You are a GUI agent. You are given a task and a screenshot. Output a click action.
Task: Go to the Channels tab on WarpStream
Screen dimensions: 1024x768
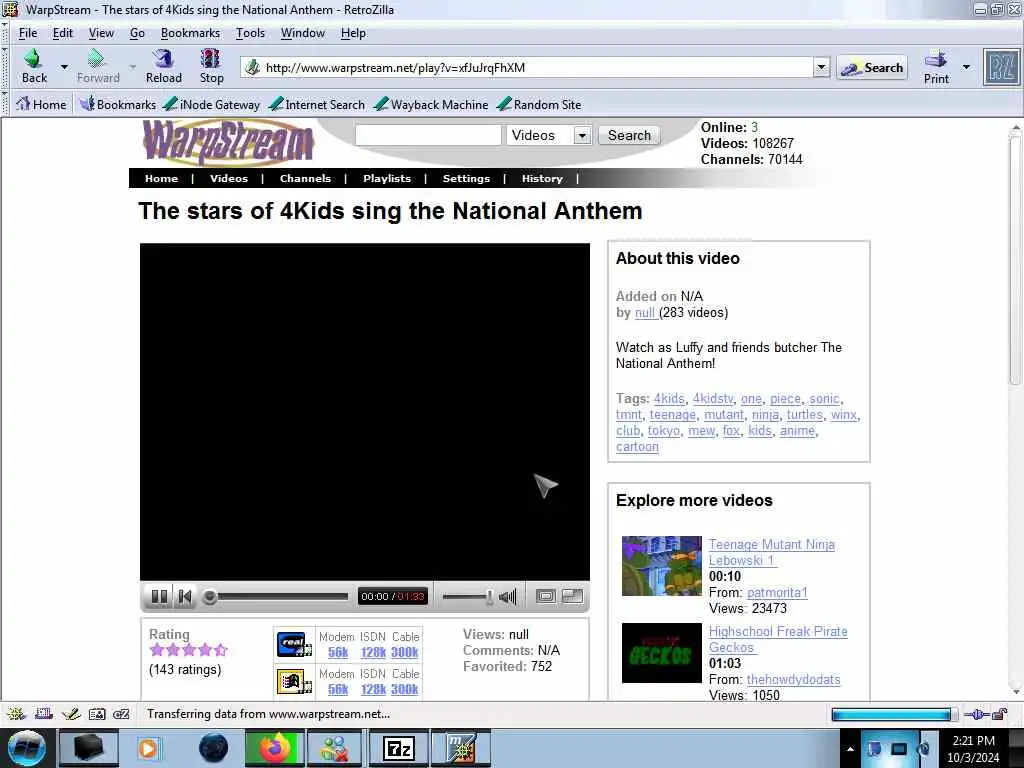pyautogui.click(x=305, y=178)
